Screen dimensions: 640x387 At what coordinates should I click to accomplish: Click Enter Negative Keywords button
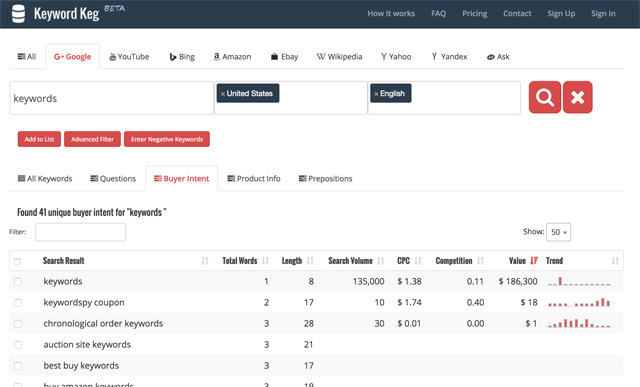tap(167, 139)
